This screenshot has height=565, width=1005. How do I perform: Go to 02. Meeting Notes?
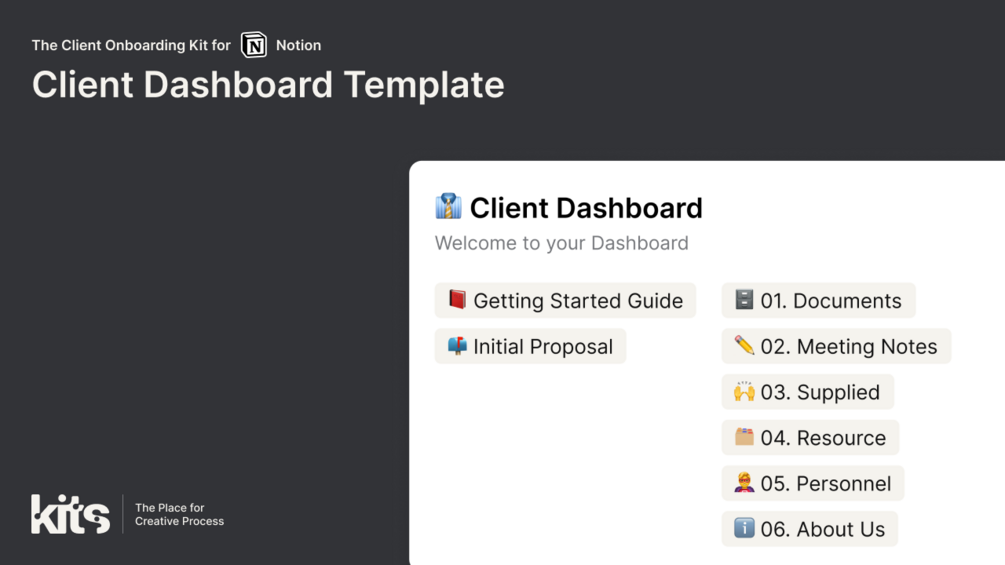point(848,347)
